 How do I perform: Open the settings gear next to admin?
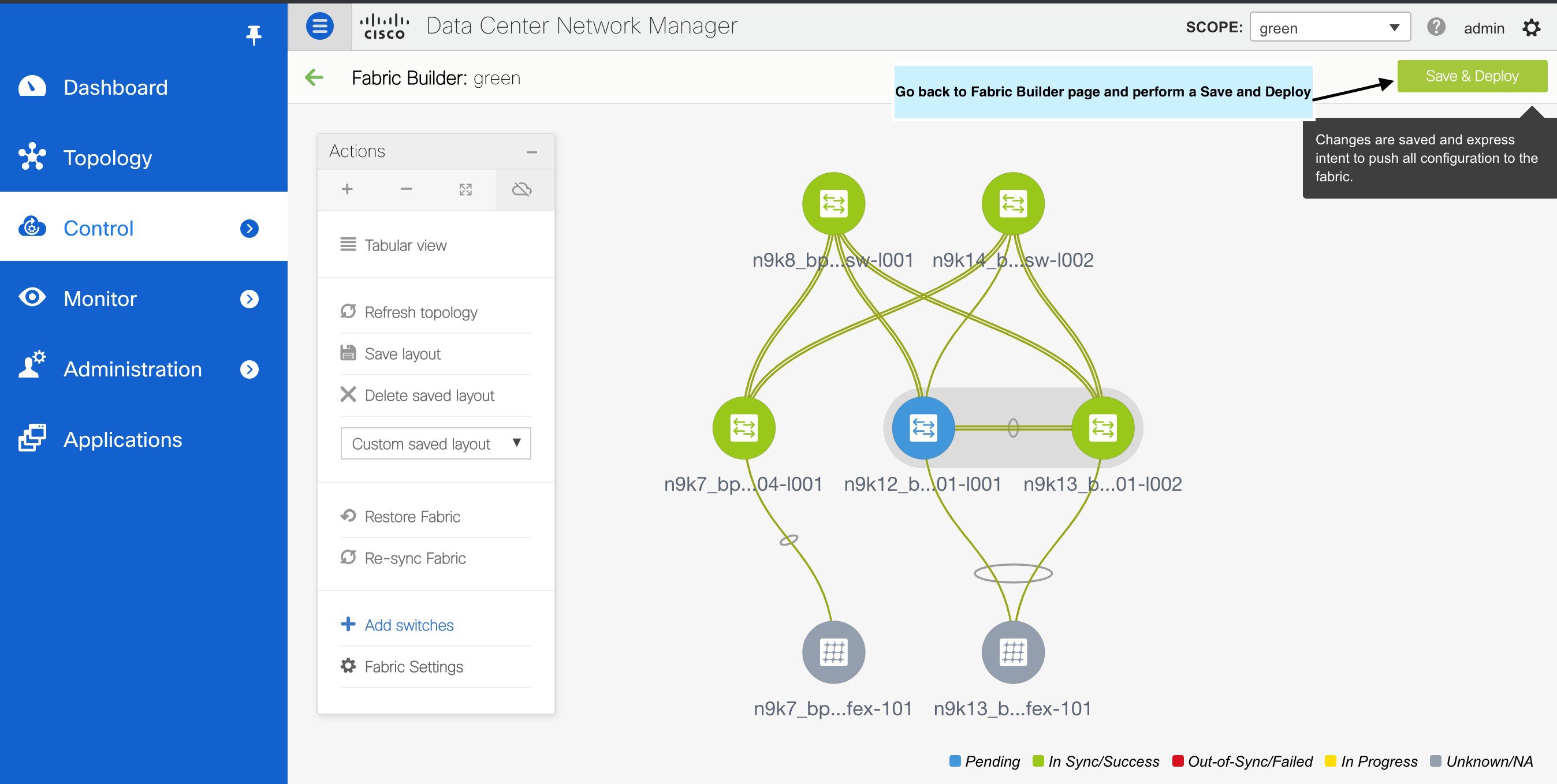[x=1531, y=28]
